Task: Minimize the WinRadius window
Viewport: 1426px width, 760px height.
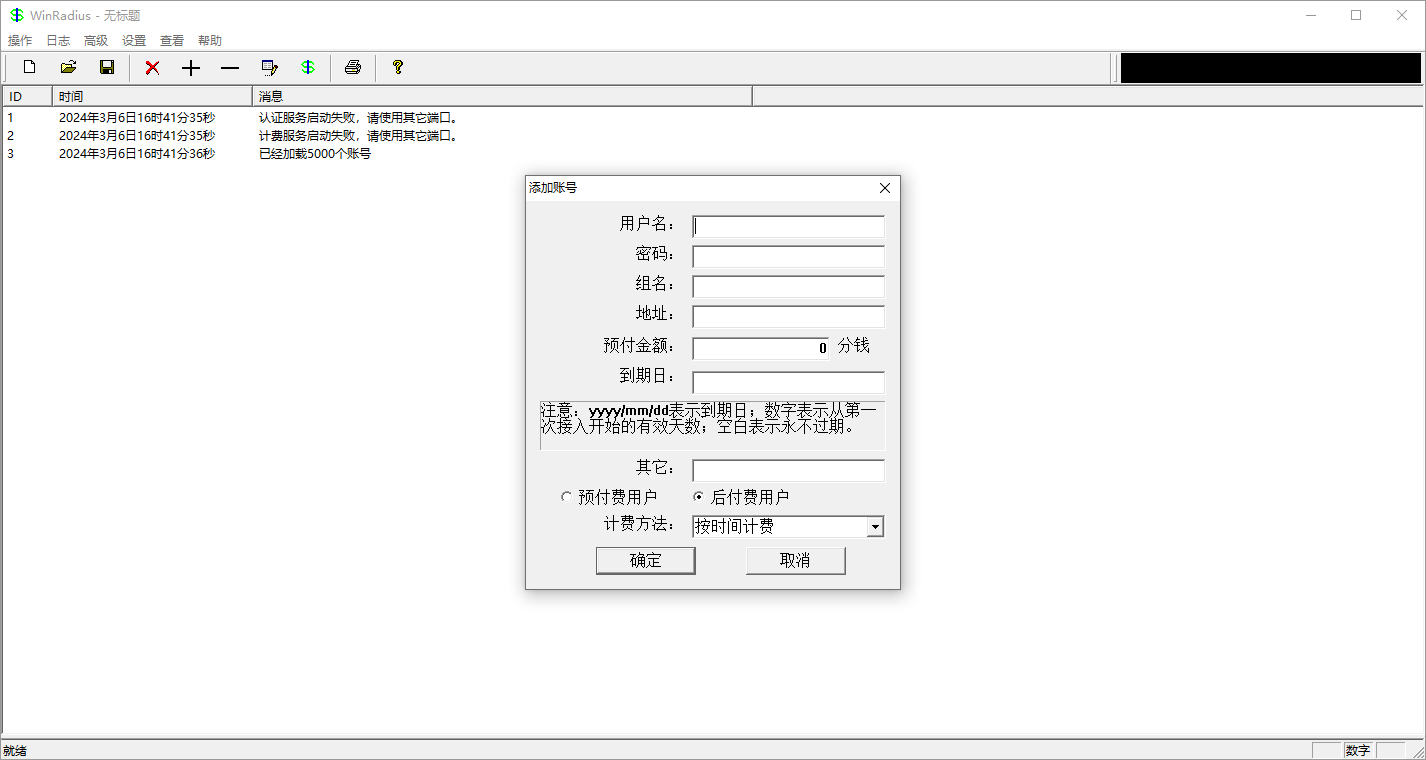Action: [1310, 15]
